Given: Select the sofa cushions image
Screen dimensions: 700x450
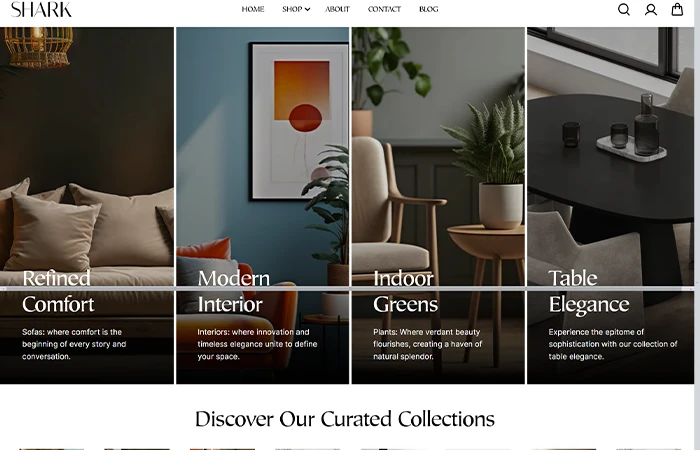Looking at the screenshot, I should point(87,205).
